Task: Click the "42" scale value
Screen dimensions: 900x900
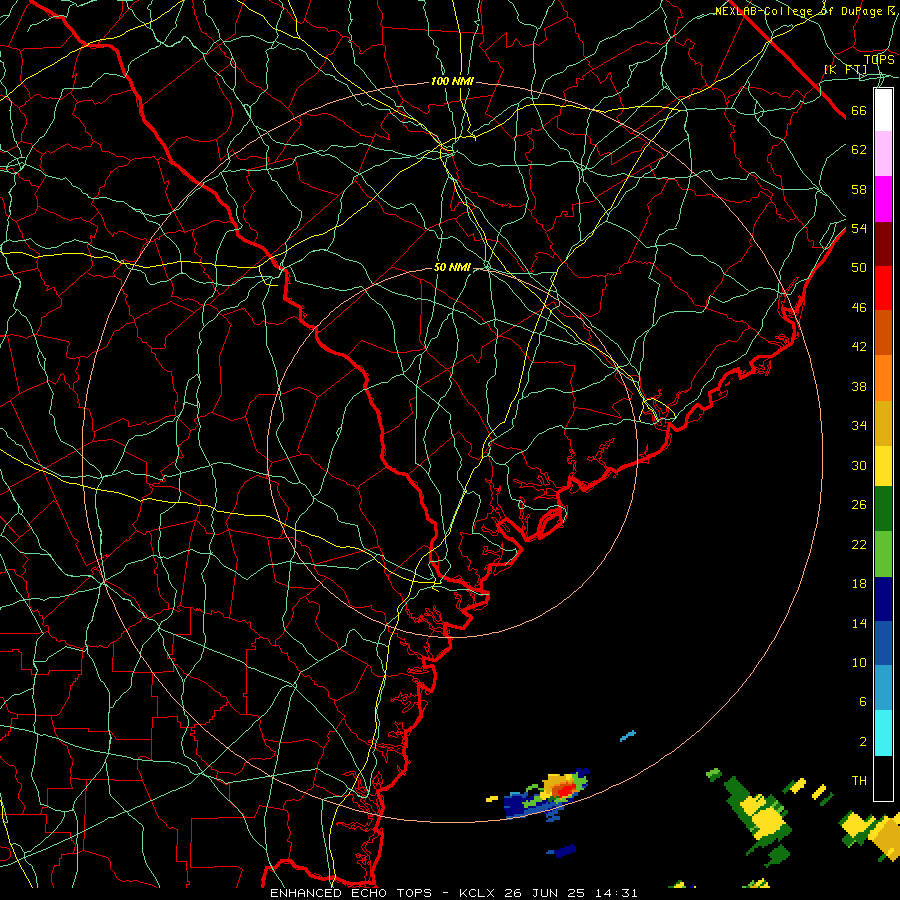Action: 859,347
